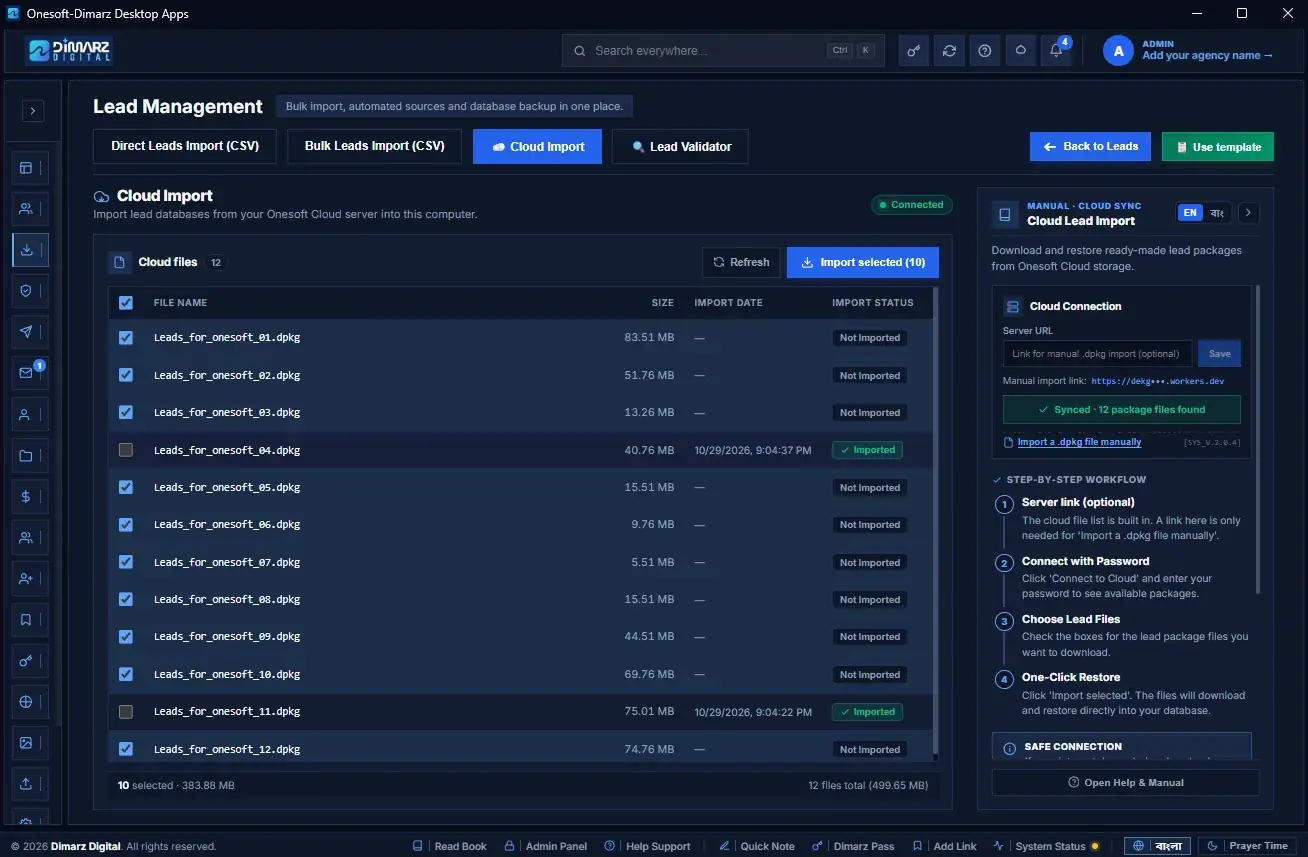Click the sidebar globe icon

[x=26, y=702]
